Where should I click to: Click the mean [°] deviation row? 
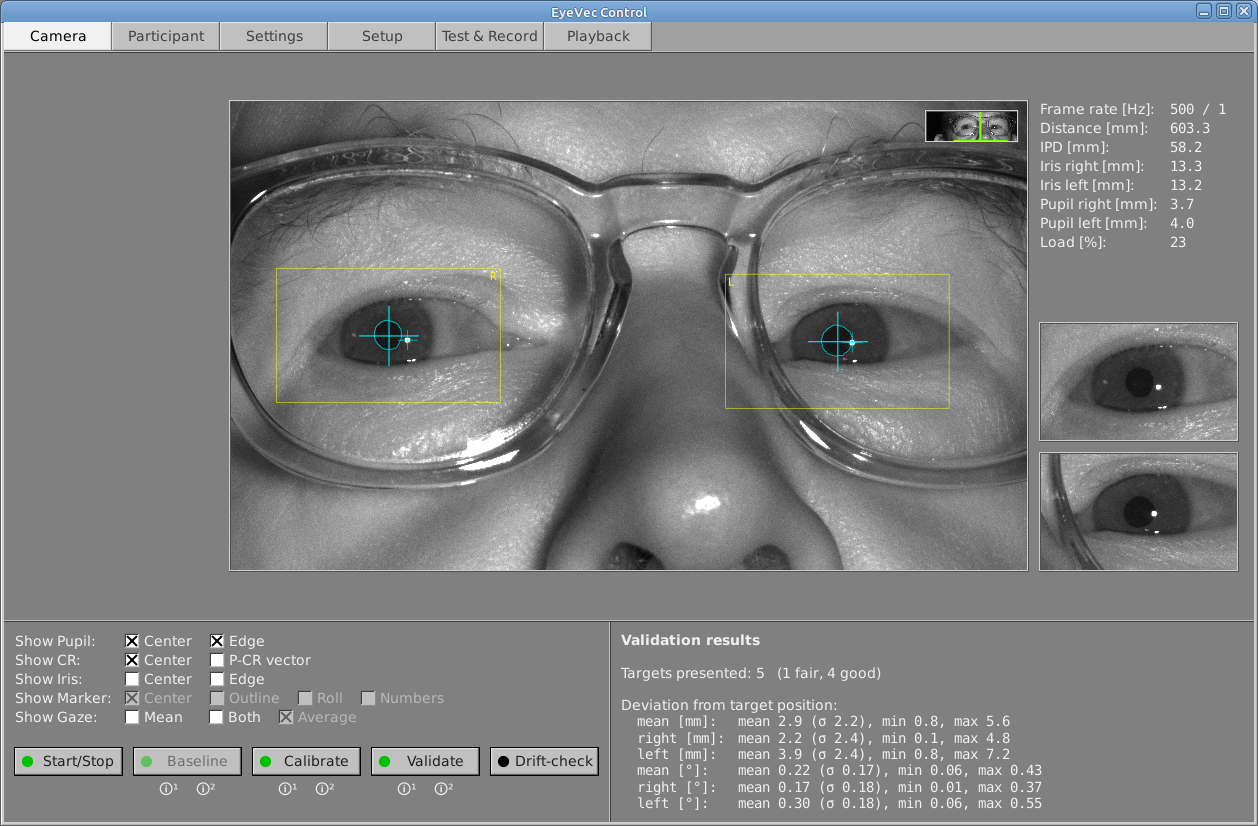840,771
